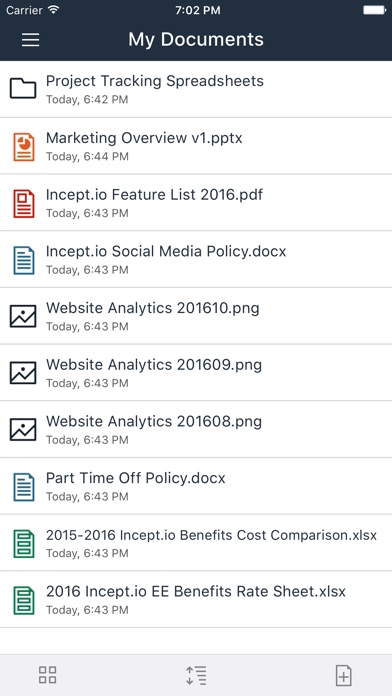Click the green spreadsheet icon of Benefits Cost Comparison
Viewport: 392px width, 696px height.
(x=24, y=544)
